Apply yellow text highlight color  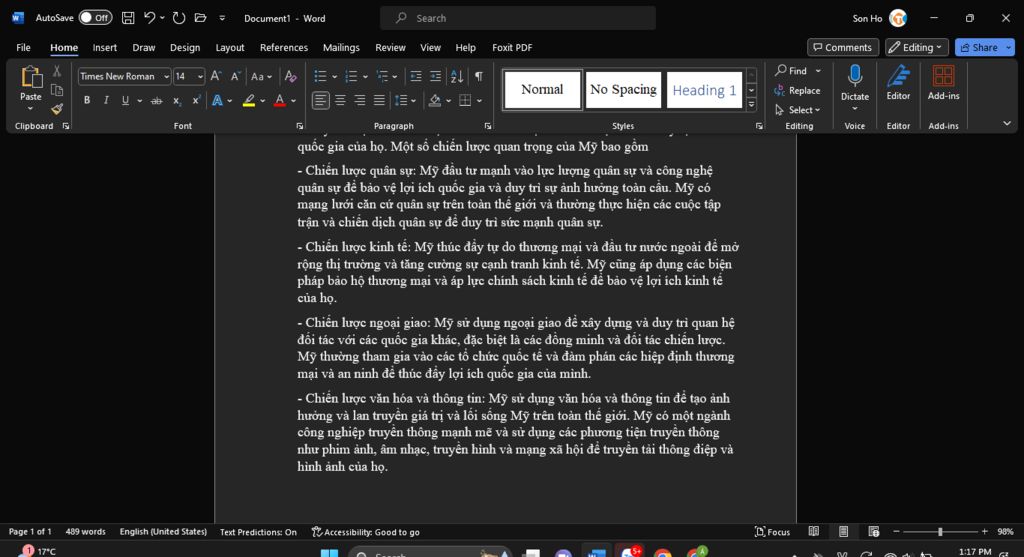pyautogui.click(x=249, y=101)
